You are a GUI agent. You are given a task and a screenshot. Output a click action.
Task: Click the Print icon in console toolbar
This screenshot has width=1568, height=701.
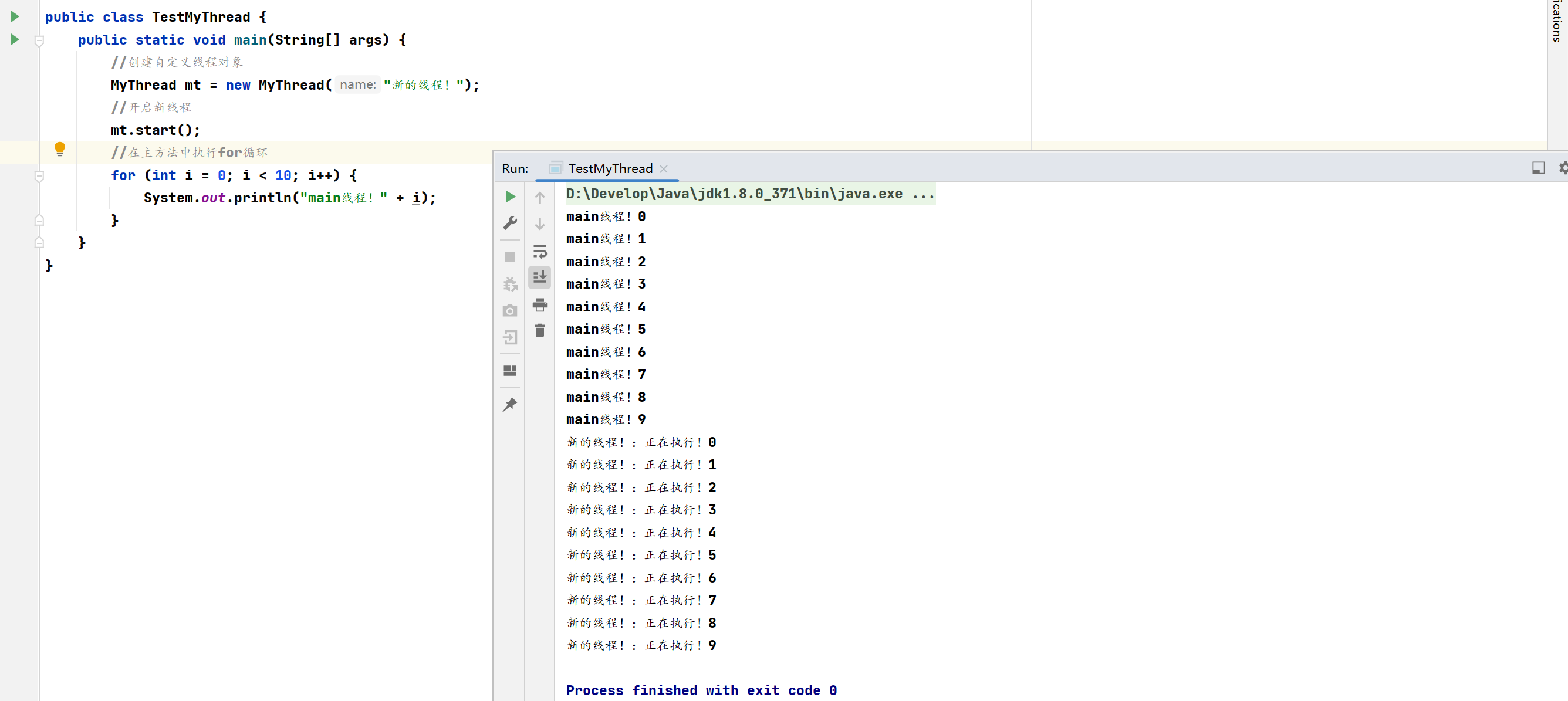pyautogui.click(x=540, y=305)
